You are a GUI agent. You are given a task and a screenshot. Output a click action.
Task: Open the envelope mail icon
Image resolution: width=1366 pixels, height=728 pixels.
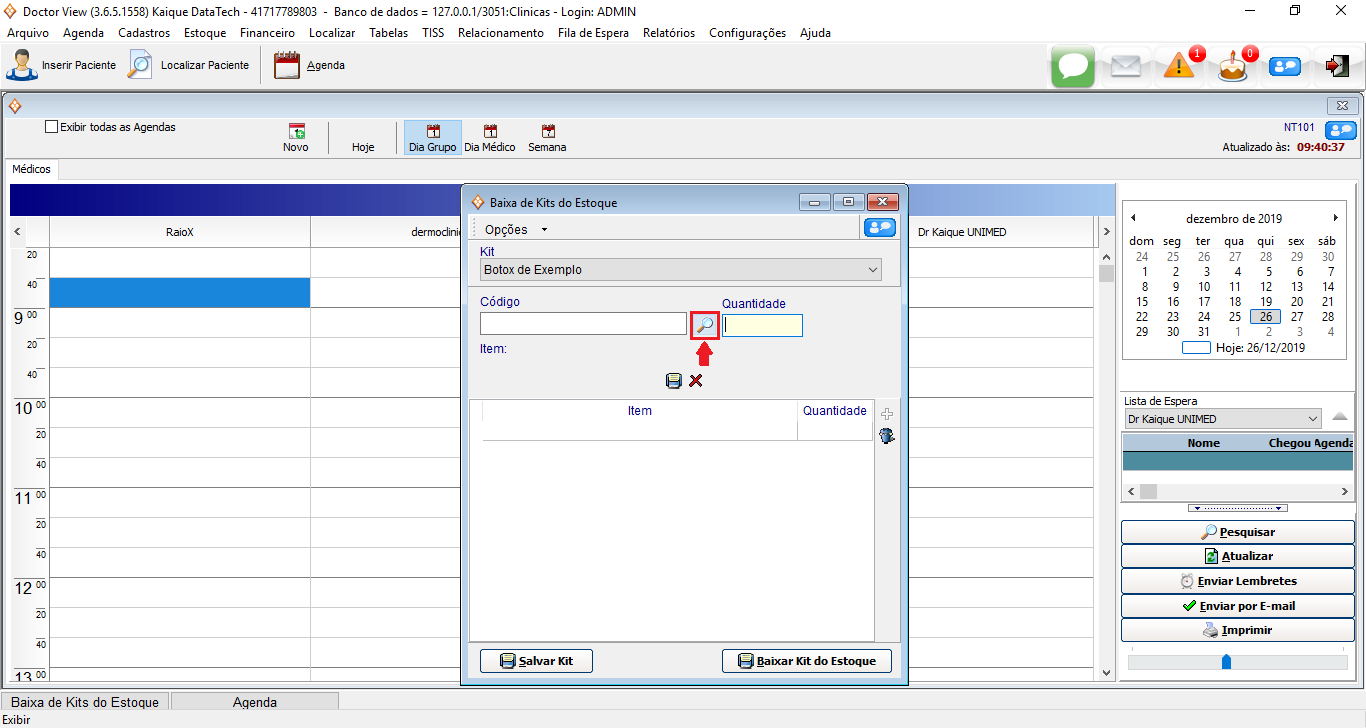pos(1126,66)
